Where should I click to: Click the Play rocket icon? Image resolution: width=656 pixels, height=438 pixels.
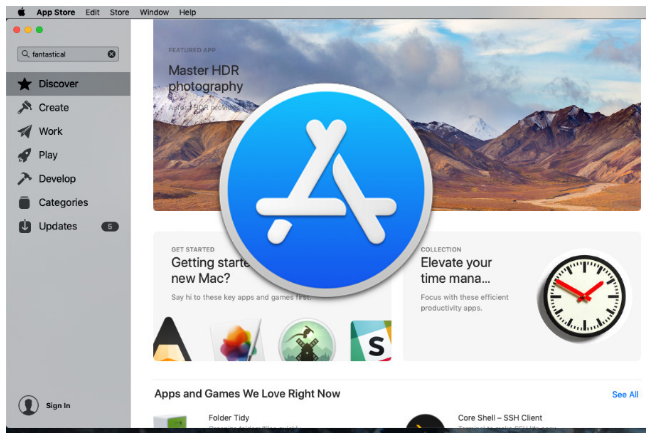point(25,155)
